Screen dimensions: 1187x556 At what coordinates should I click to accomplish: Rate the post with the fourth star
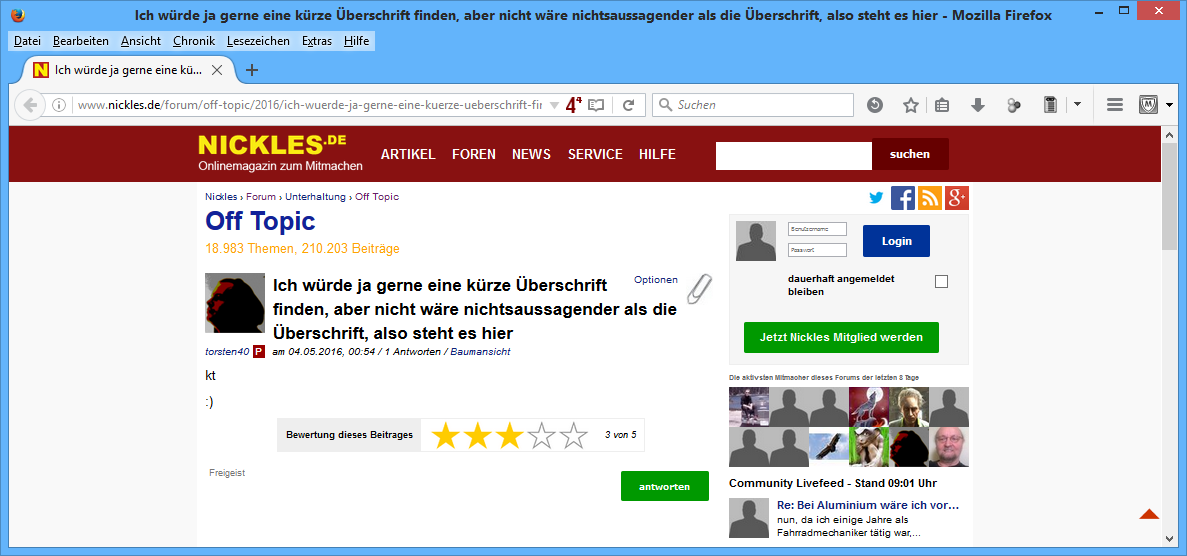coord(541,436)
